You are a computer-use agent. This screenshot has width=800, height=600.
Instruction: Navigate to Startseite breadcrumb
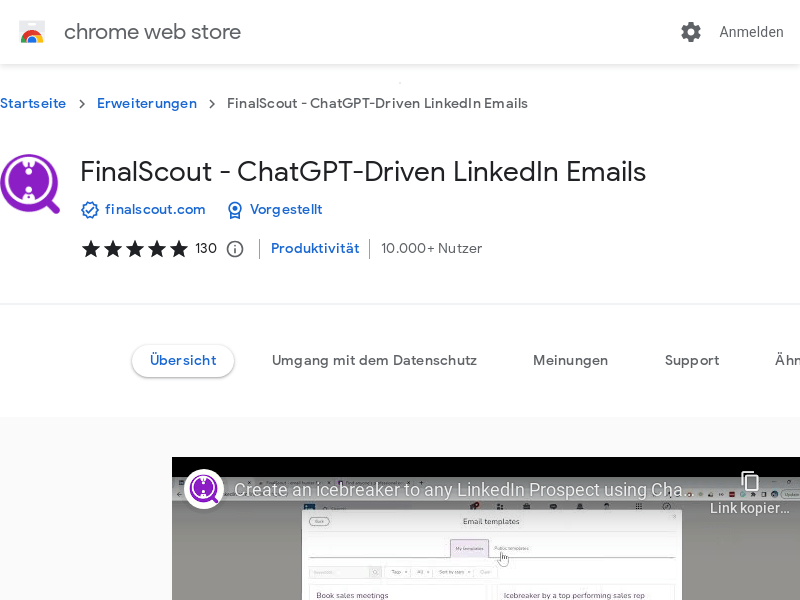(33, 104)
